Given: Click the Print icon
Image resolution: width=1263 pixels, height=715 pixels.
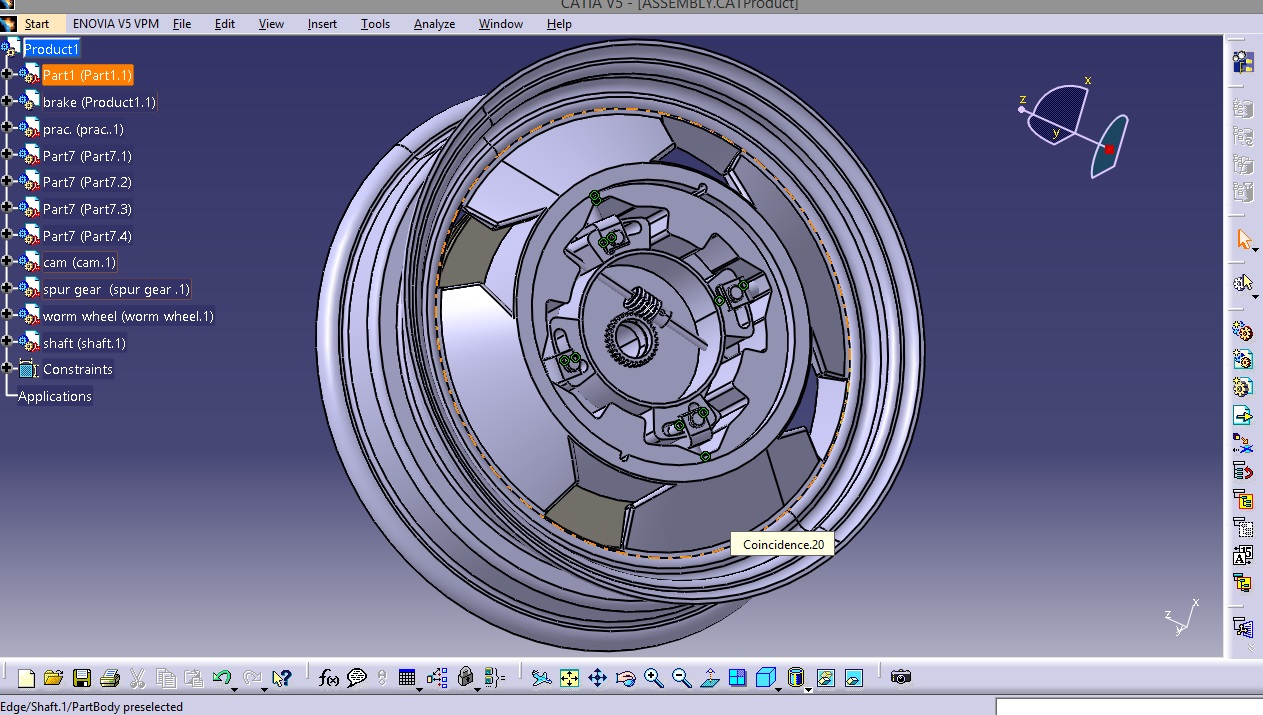Looking at the screenshot, I should click(110, 678).
